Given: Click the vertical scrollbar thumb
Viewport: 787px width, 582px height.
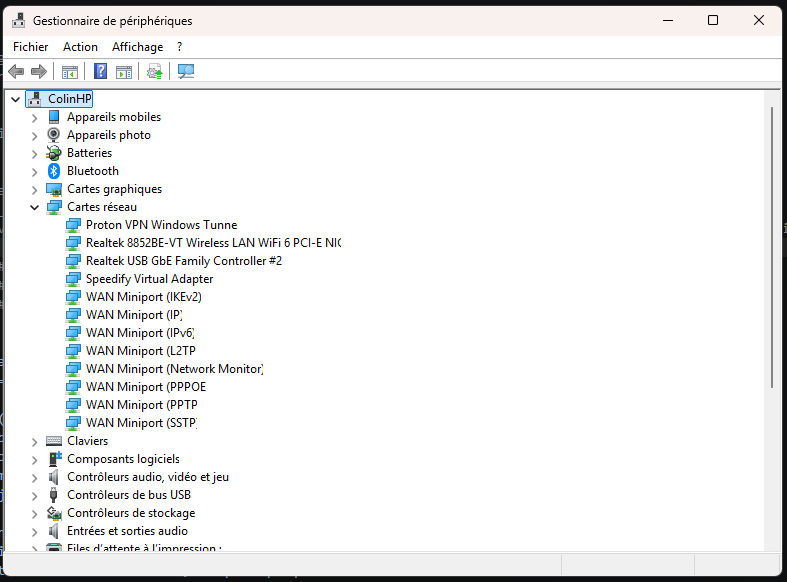Looking at the screenshot, I should (x=772, y=247).
